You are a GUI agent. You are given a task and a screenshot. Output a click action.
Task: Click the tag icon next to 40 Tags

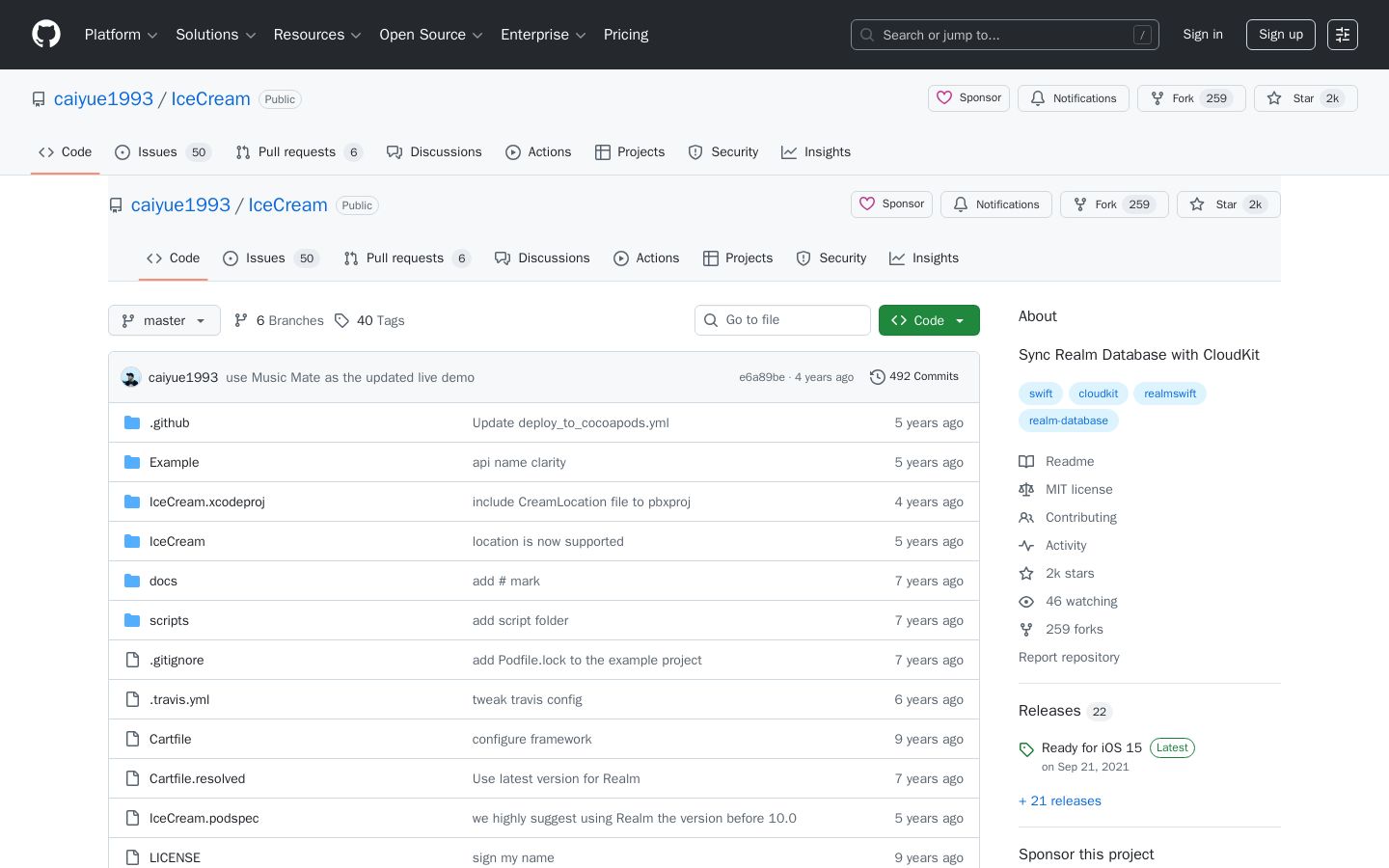341,320
